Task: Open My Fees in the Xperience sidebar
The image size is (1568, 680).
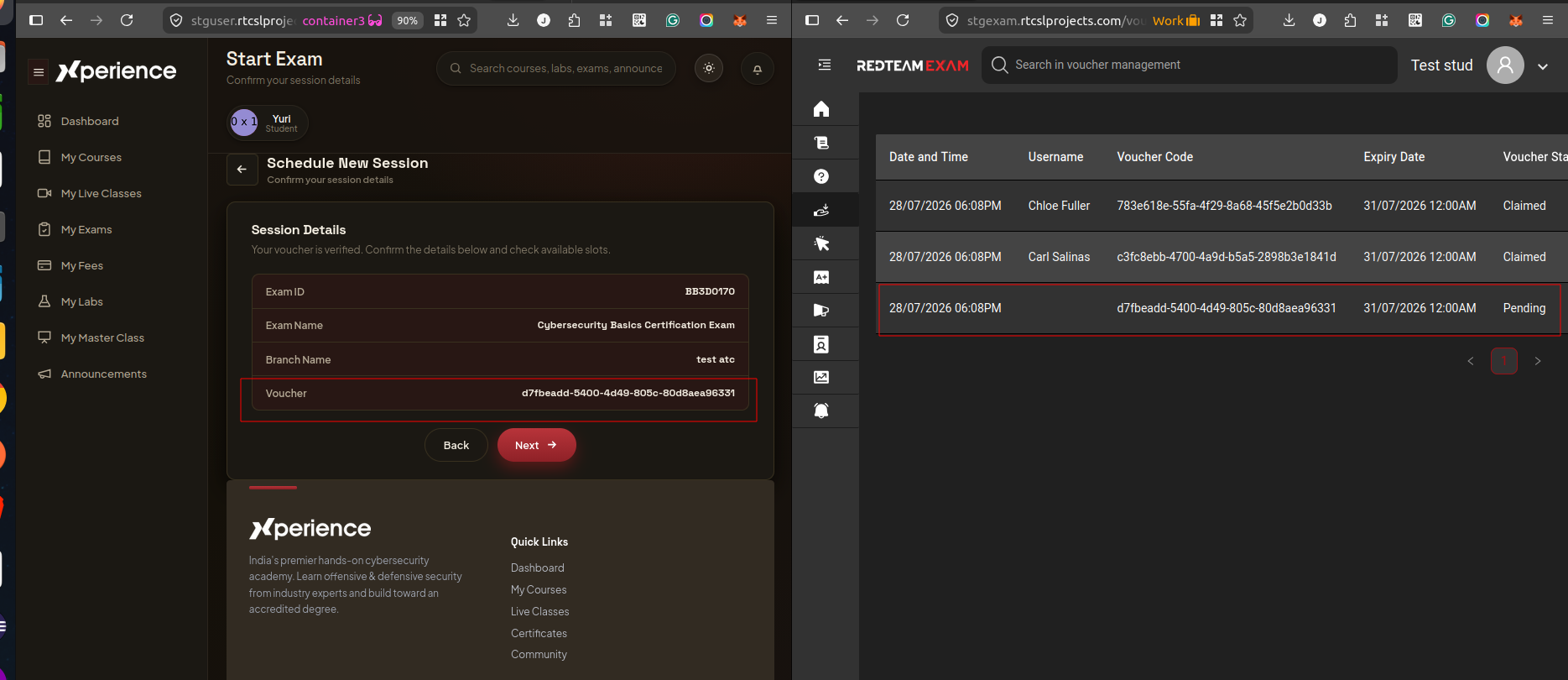Action: pyautogui.click(x=82, y=266)
